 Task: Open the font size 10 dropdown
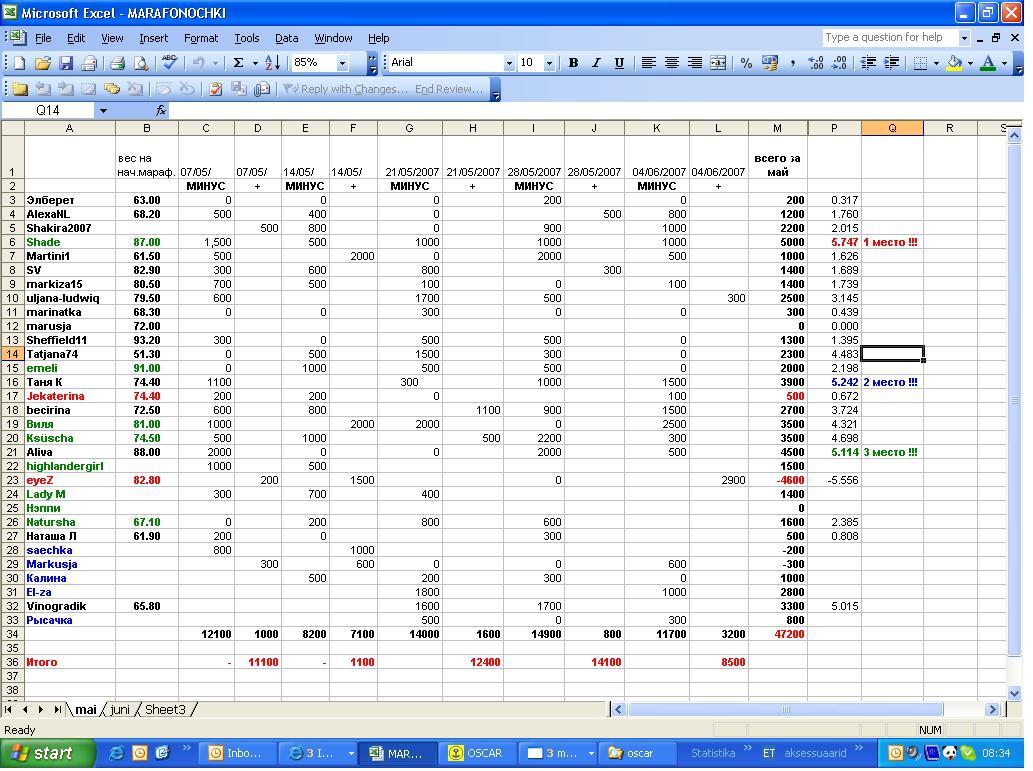click(549, 63)
